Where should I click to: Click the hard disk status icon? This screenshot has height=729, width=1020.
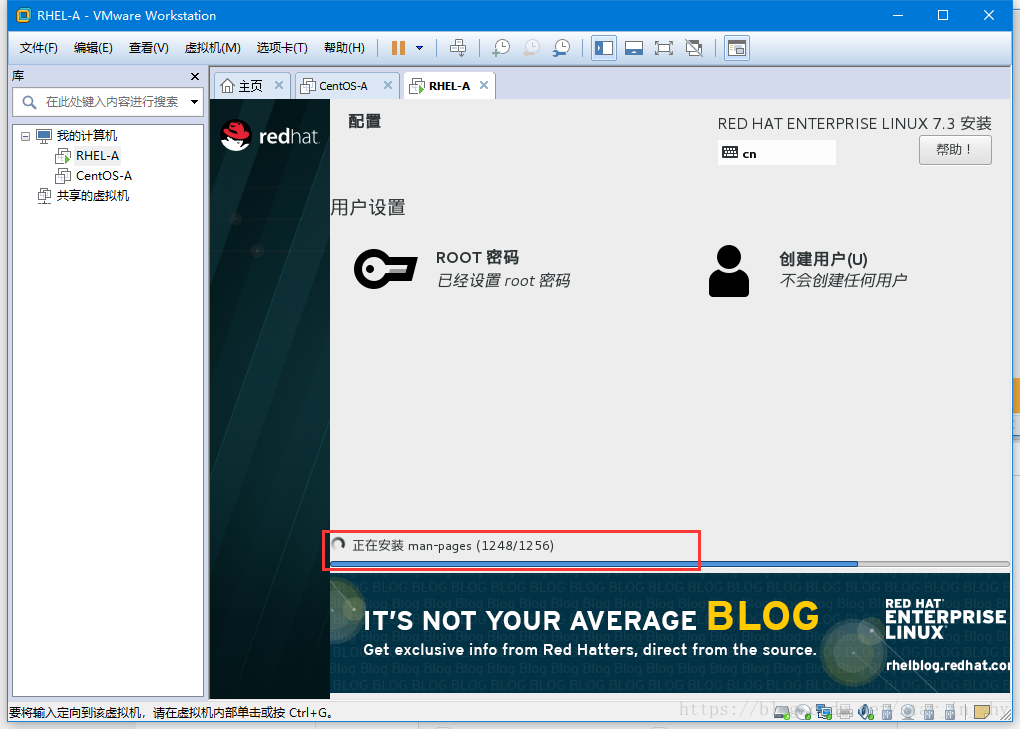click(x=781, y=712)
